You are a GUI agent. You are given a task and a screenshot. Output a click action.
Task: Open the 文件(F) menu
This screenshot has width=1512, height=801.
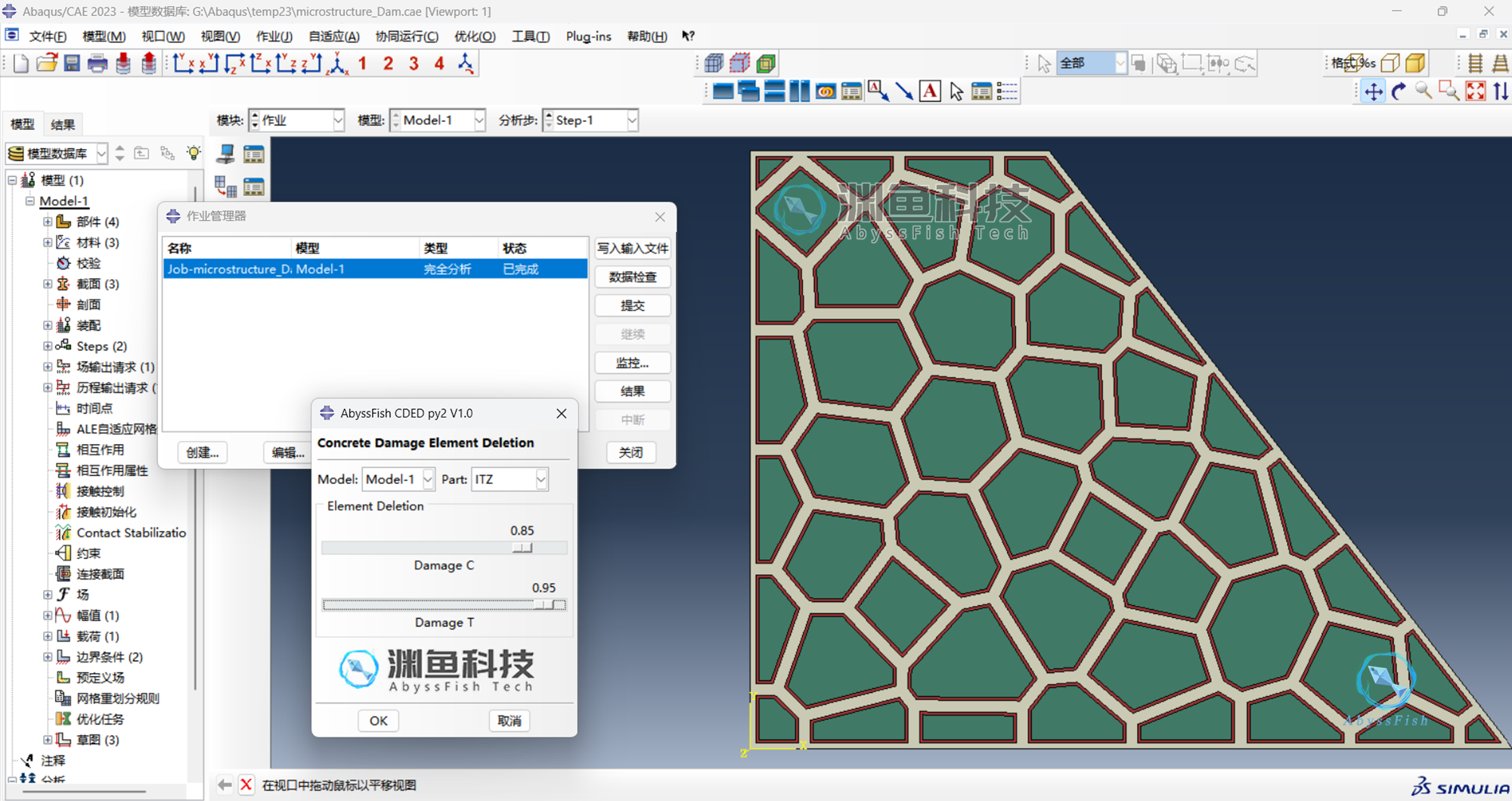(48, 36)
